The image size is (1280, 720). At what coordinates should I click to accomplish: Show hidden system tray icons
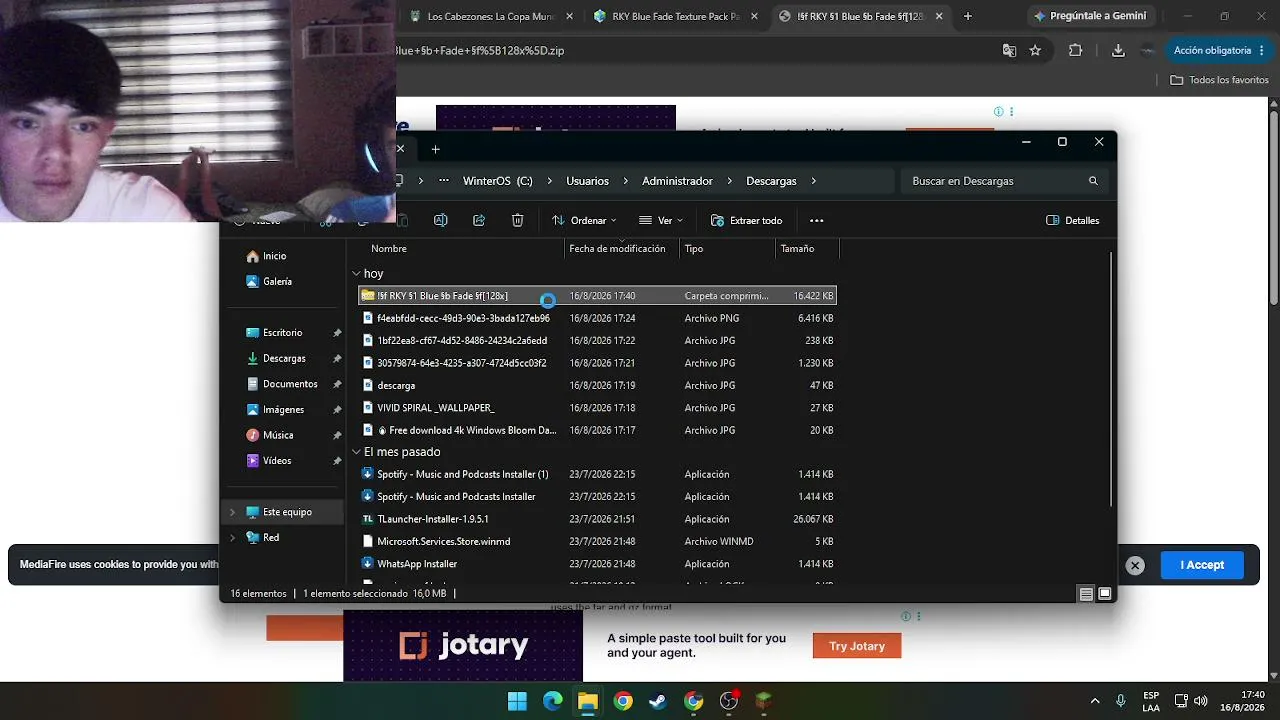[1095, 701]
